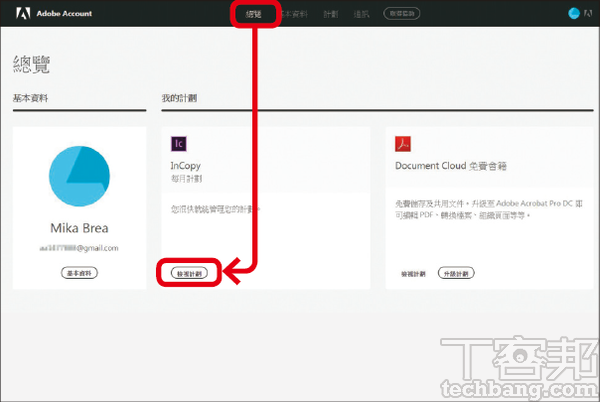Image resolution: width=600 pixels, height=402 pixels.
Task: Click Mika Brea's large profile picture
Action: pyautogui.click(x=80, y=176)
